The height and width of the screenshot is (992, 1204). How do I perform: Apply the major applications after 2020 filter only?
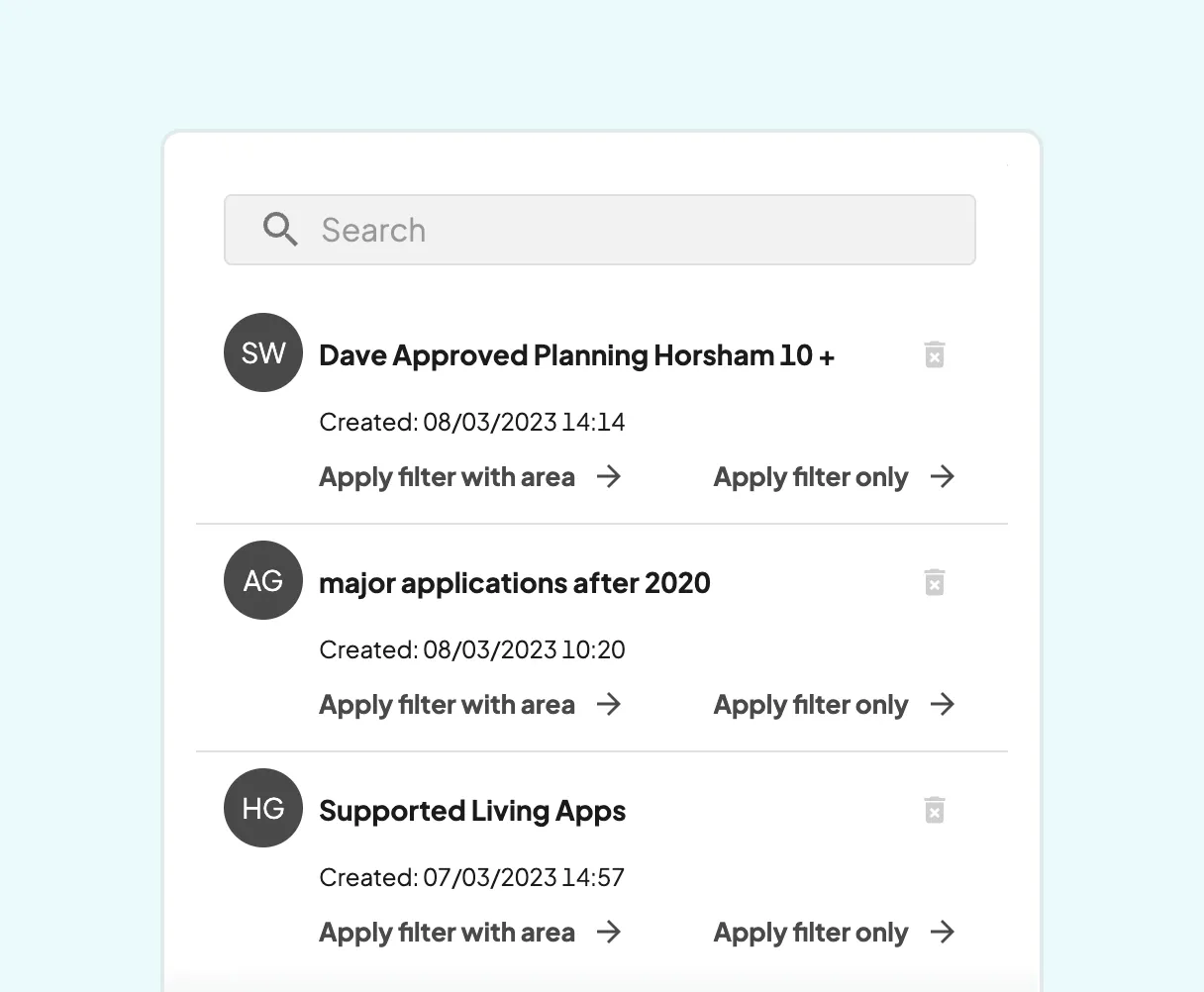tap(810, 705)
